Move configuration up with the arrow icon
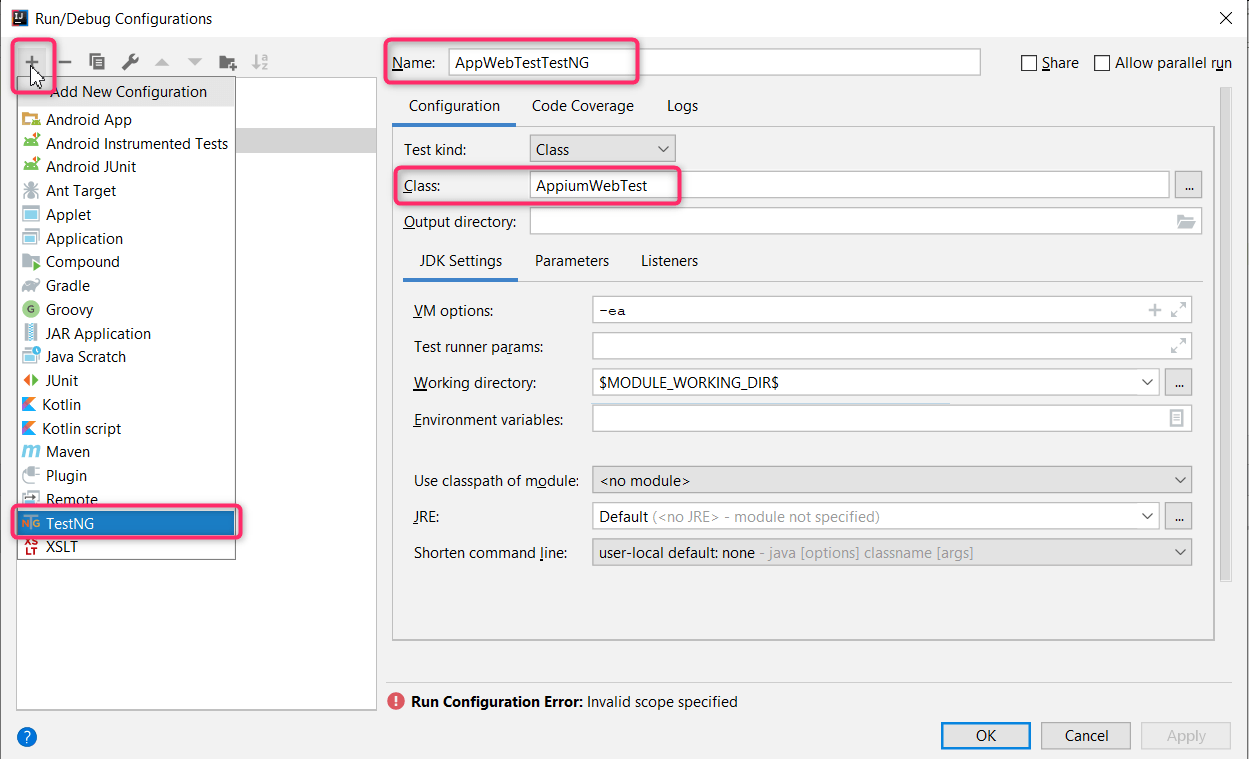Screen dimensions: 1249x759 (162, 62)
